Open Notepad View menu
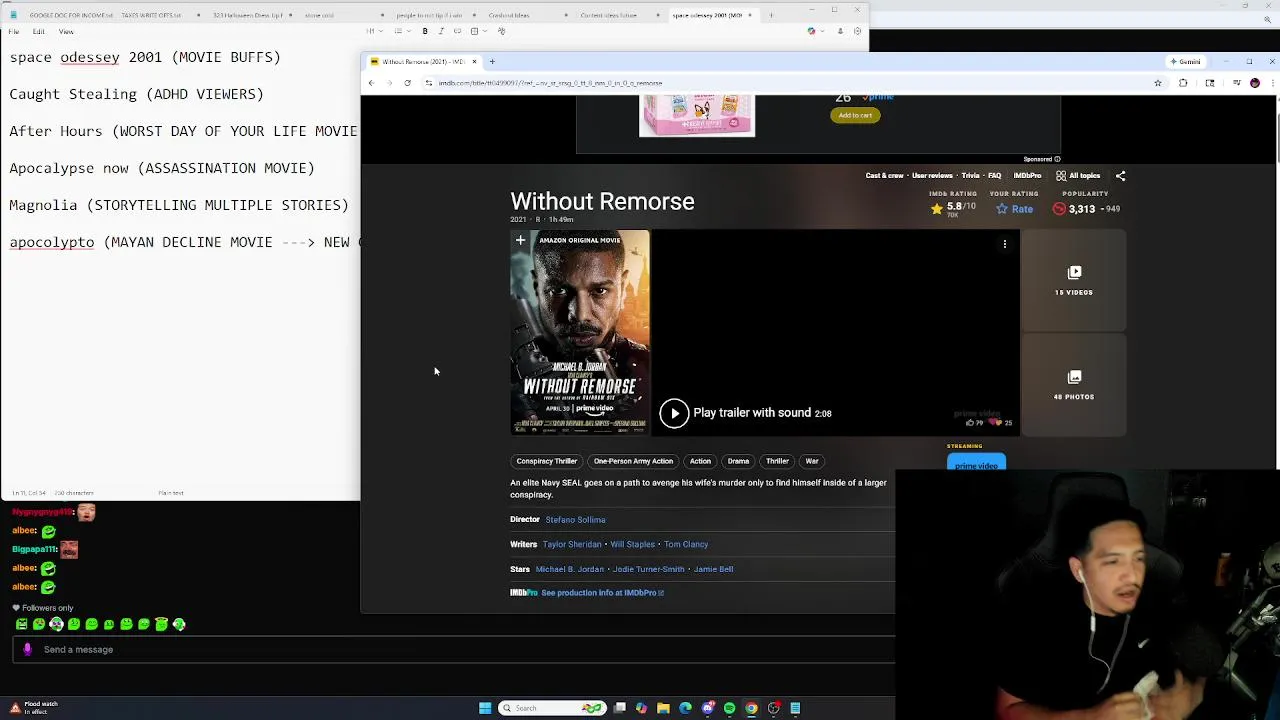 pos(66,32)
